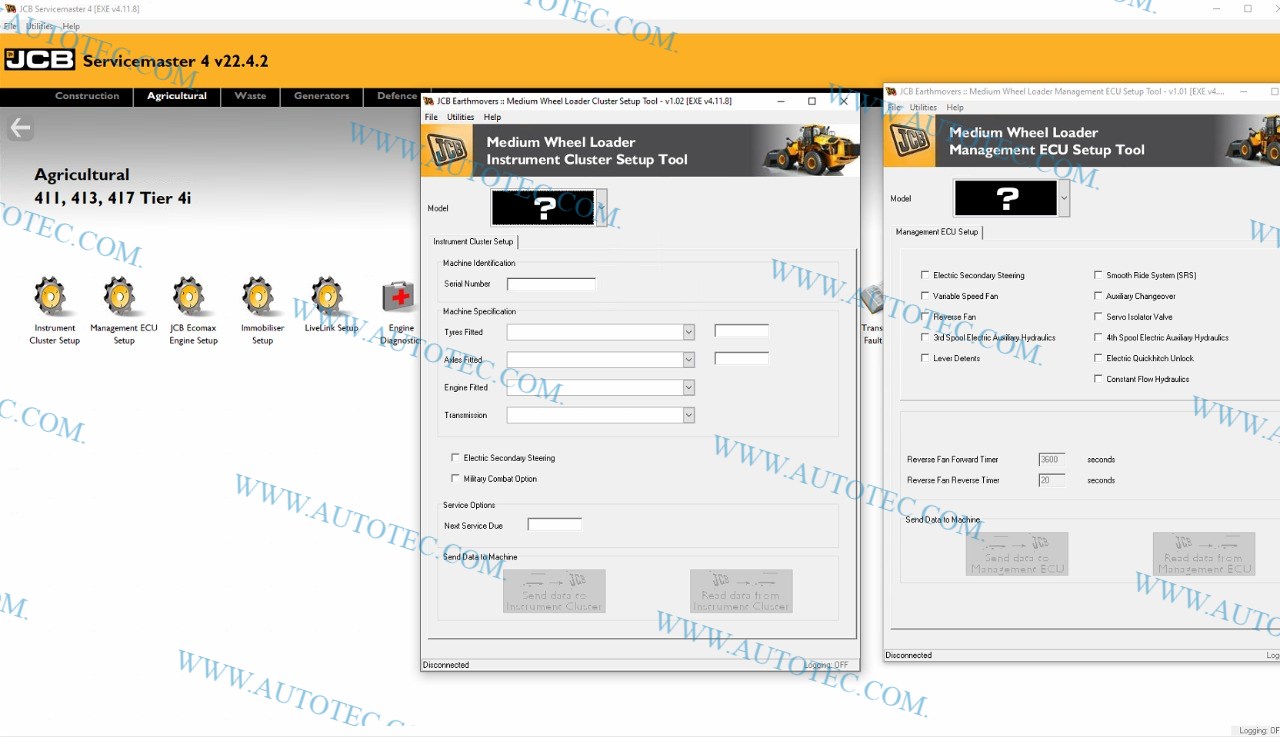Click the back arrow icon

(x=20, y=128)
